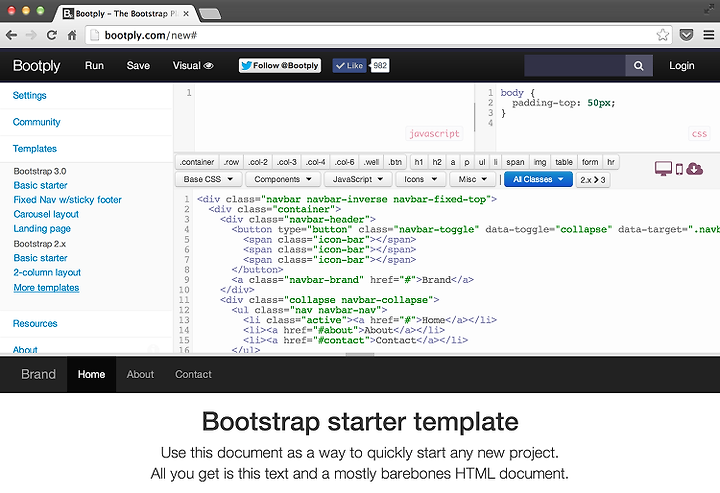720x493 pixels.
Task: Click the Facebook Like button
Action: coord(349,66)
